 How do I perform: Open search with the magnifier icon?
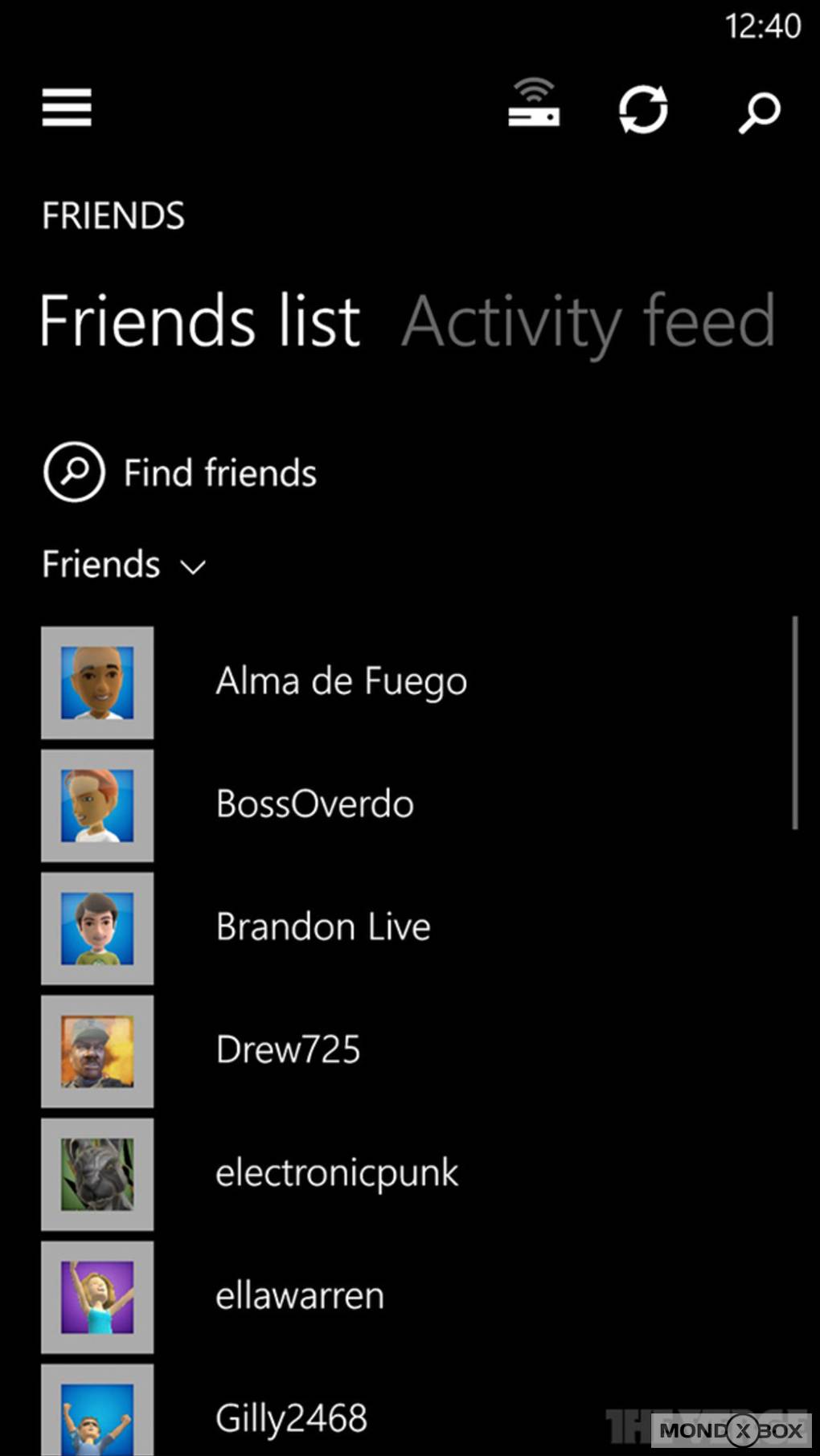[759, 112]
